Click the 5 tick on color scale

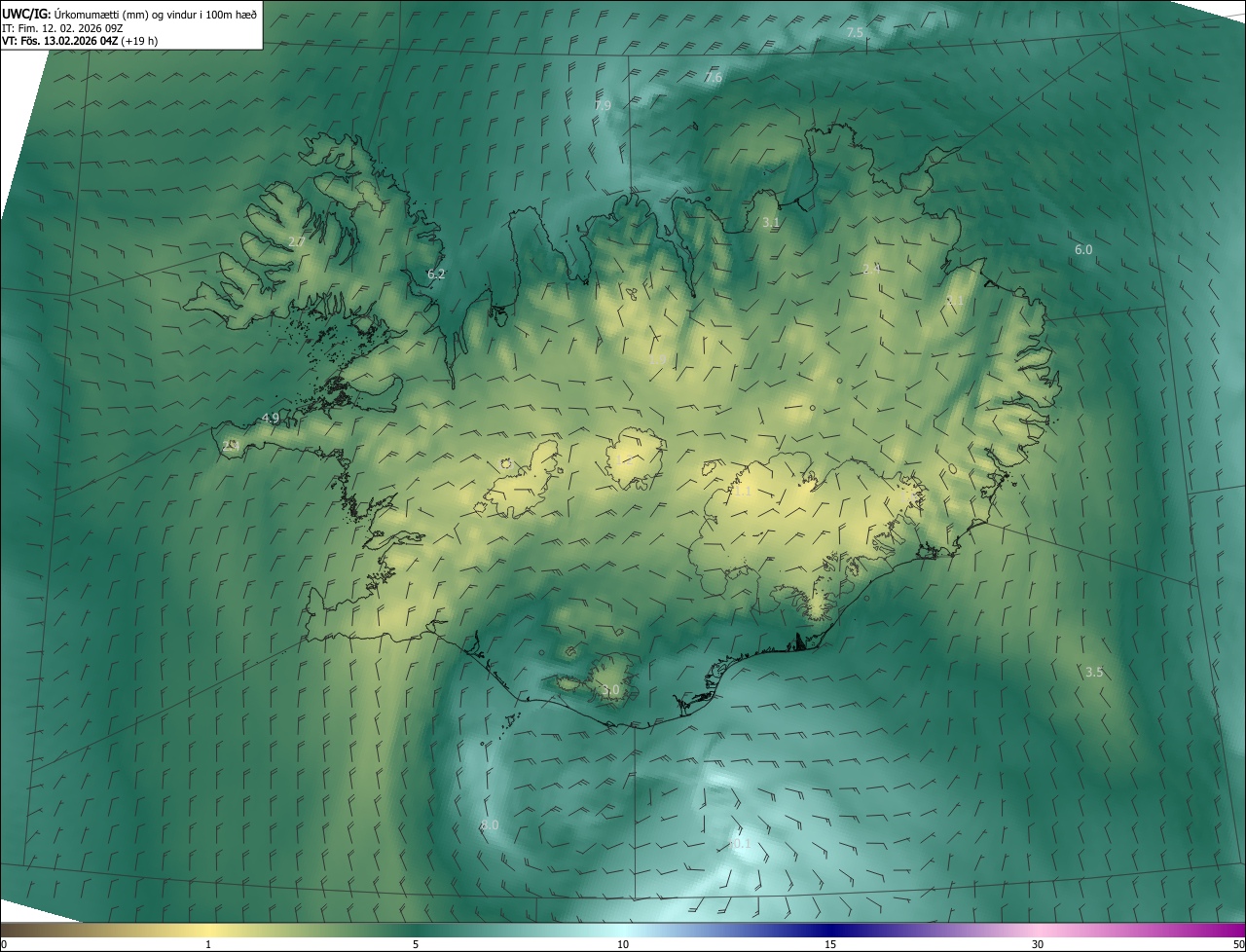[x=416, y=944]
